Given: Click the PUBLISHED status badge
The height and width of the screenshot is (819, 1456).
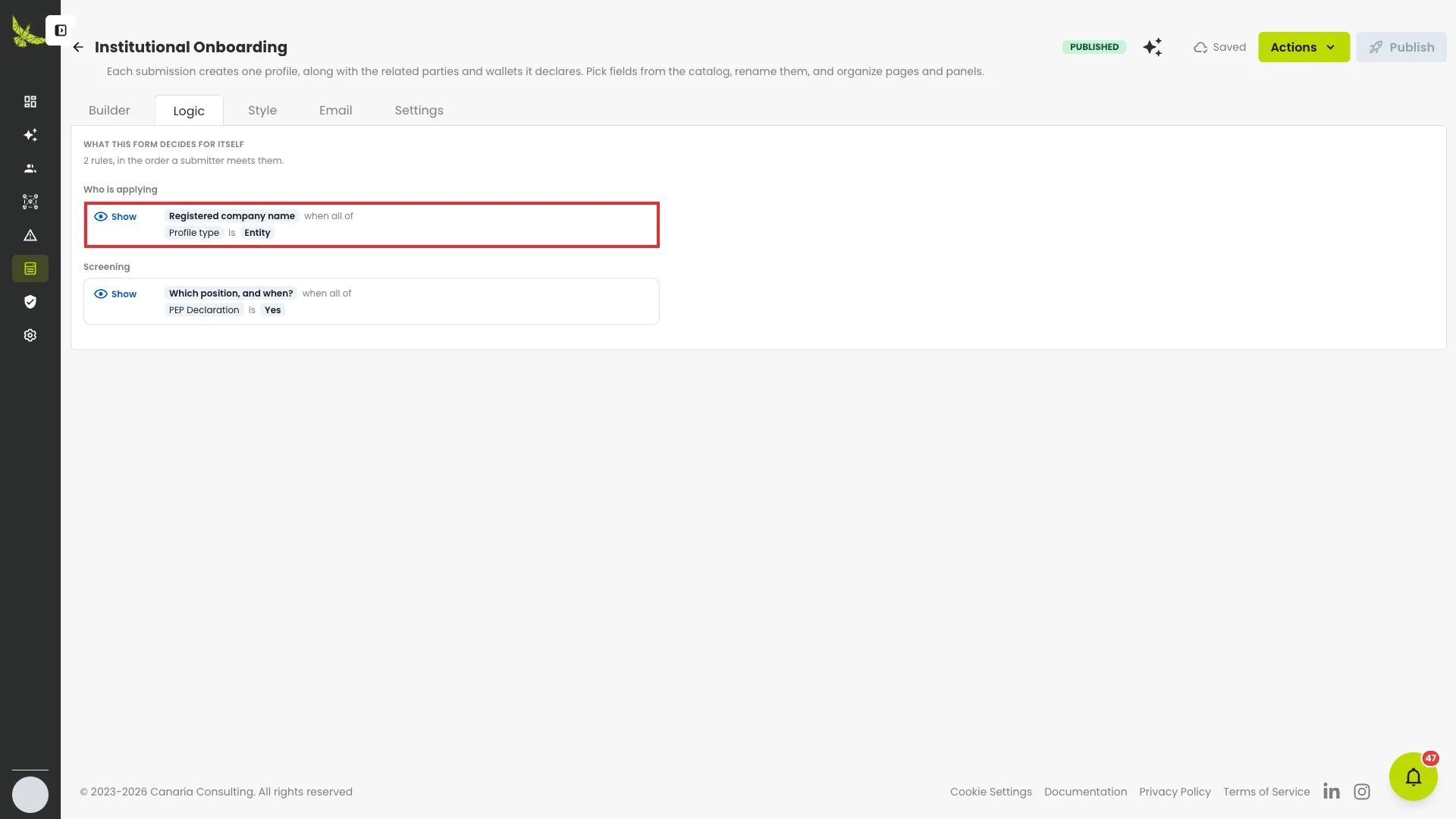Looking at the screenshot, I should pos(1094,47).
